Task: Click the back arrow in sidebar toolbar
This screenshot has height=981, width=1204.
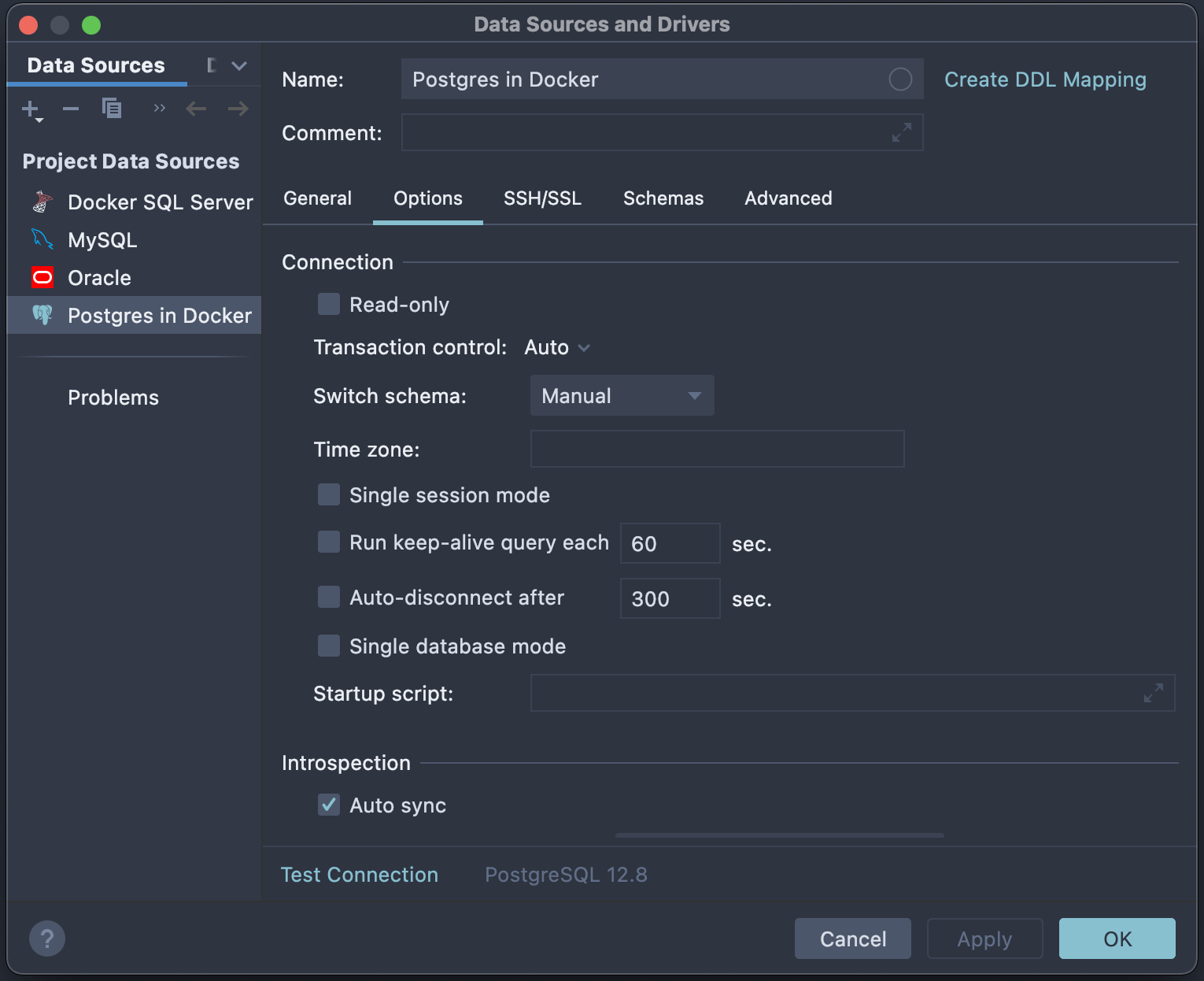Action: (x=196, y=109)
